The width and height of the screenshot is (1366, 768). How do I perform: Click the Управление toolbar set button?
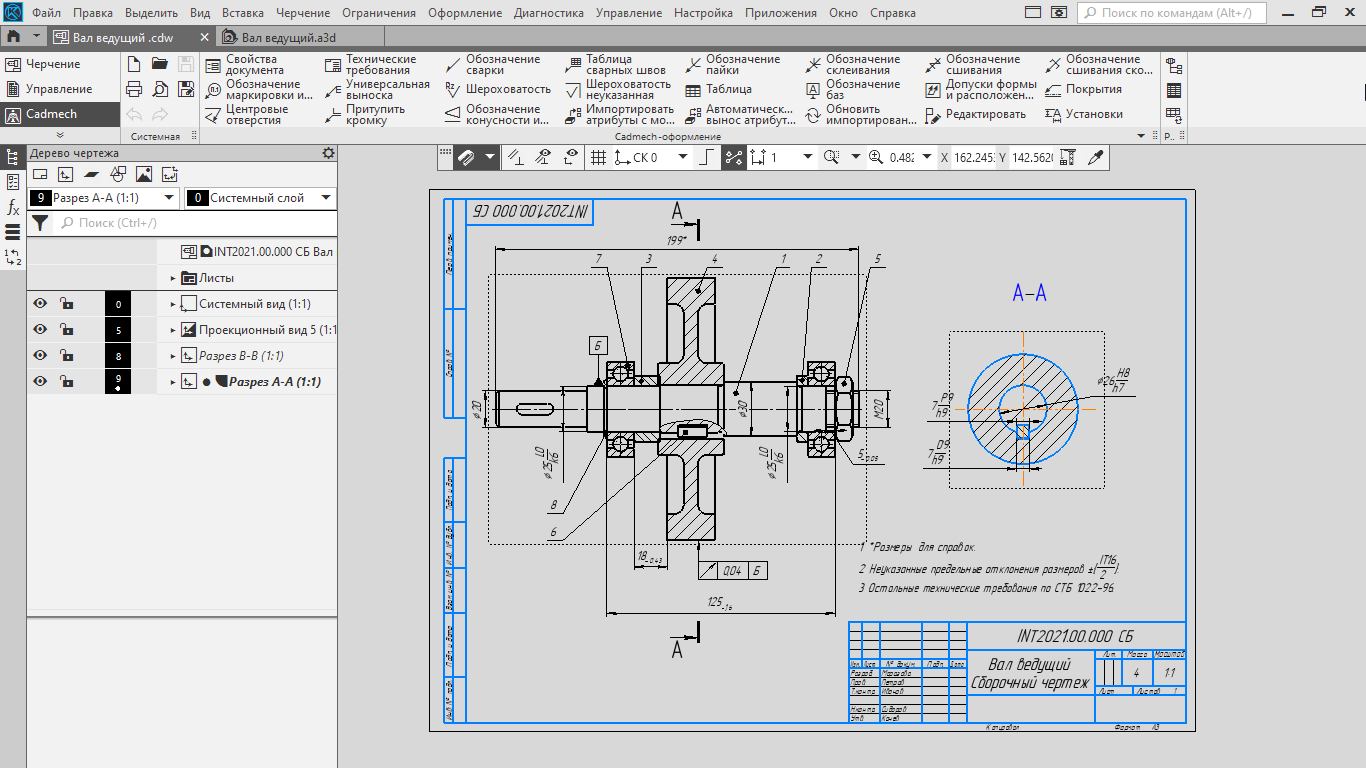pos(58,89)
